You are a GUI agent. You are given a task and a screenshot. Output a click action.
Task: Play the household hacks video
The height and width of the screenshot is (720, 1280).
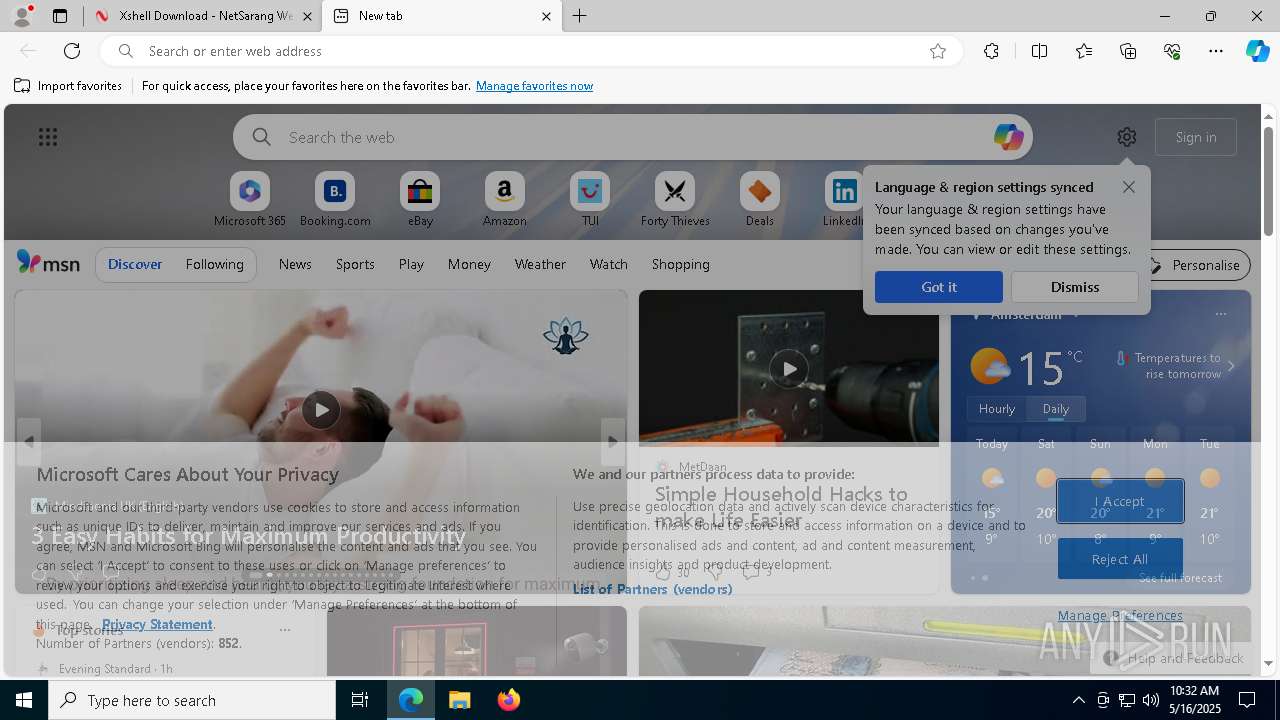tap(789, 369)
